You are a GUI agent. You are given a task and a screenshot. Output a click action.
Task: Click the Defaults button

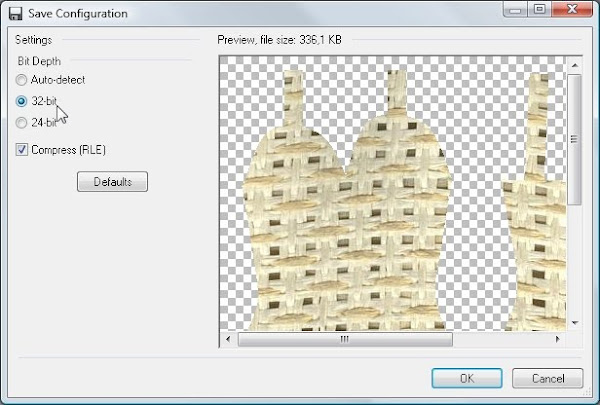(x=112, y=181)
